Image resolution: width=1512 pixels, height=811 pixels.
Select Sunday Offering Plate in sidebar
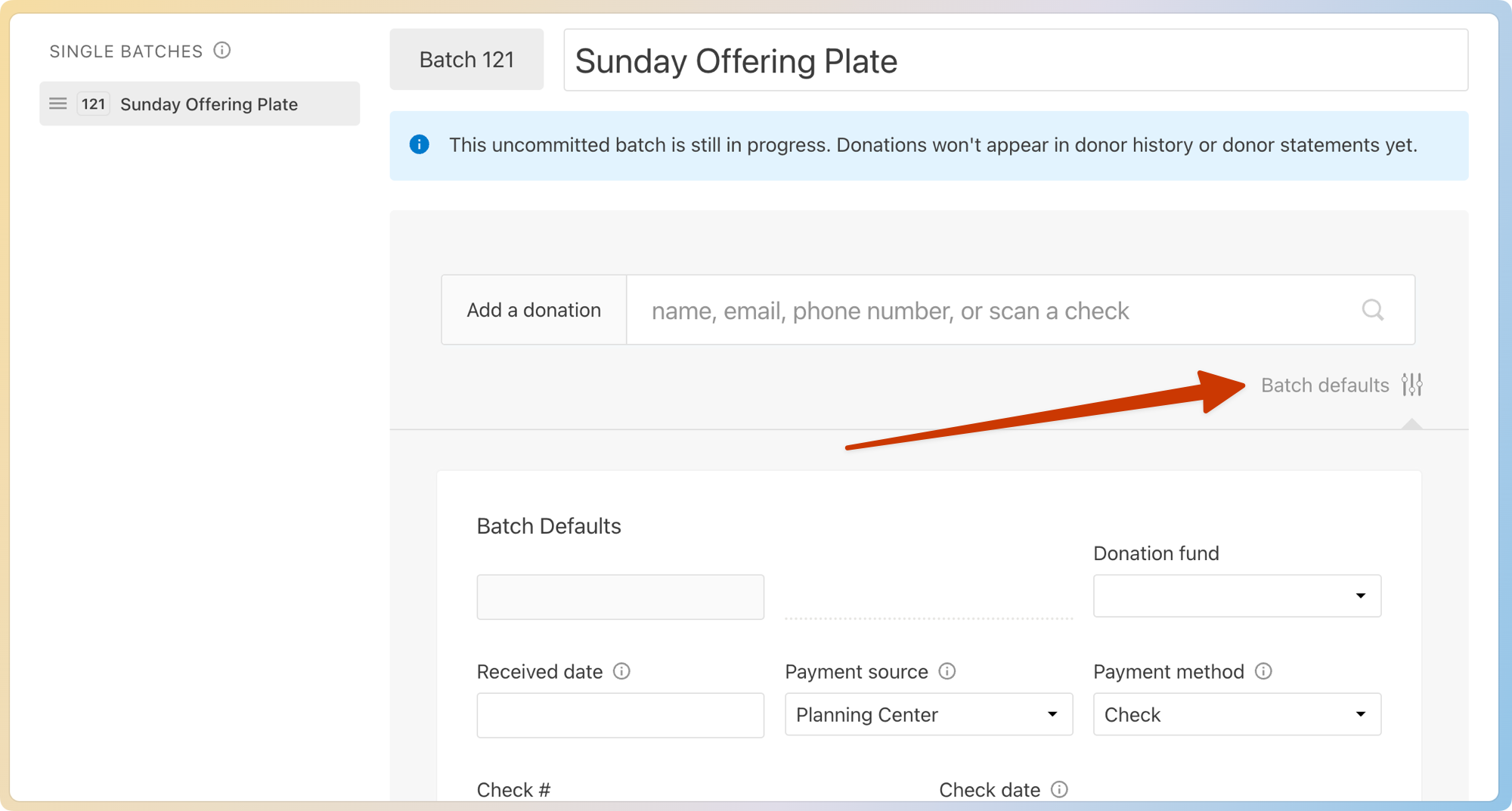[209, 104]
